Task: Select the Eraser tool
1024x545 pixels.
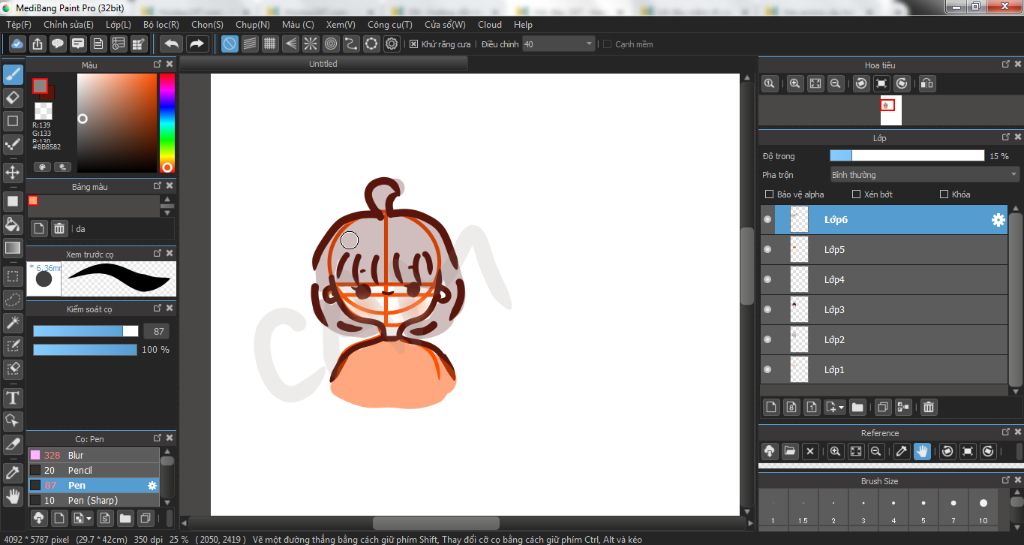Action: click(12, 98)
